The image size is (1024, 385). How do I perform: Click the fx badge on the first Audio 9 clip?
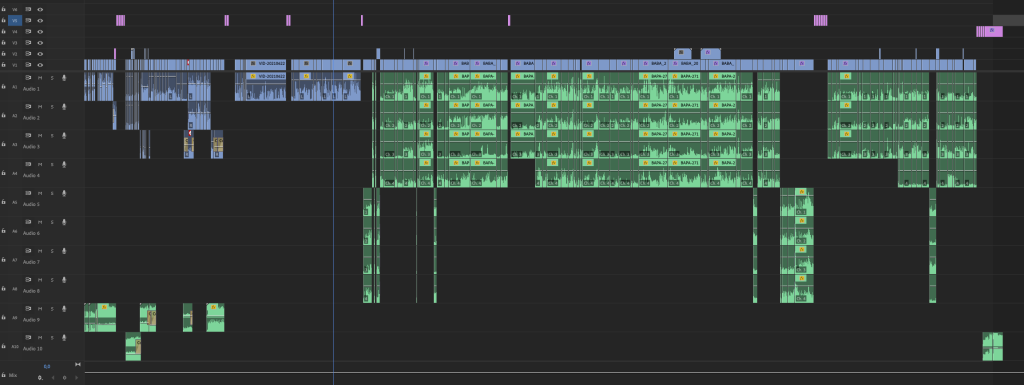click(103, 307)
